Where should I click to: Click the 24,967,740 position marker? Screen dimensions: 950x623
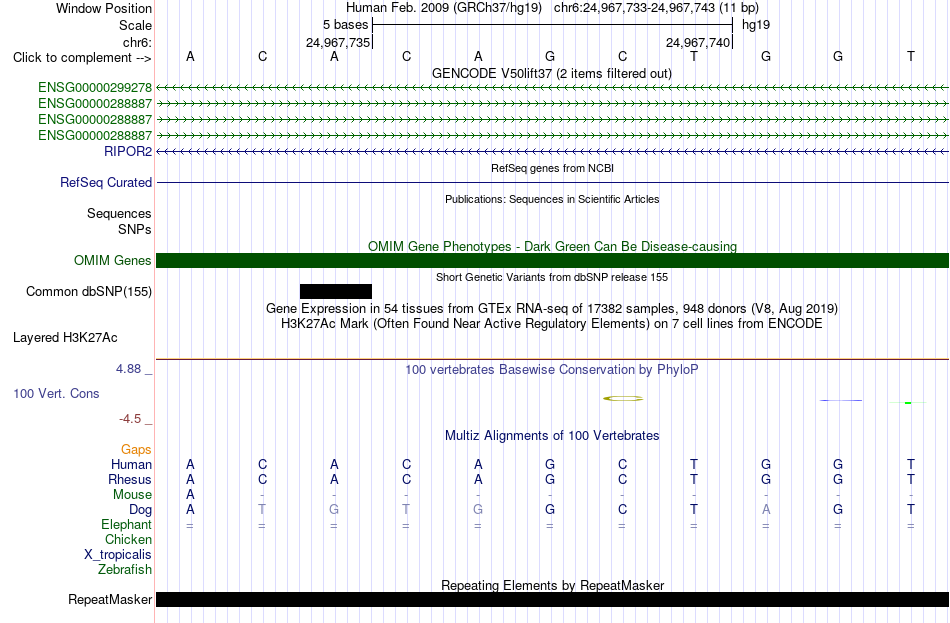click(697, 42)
